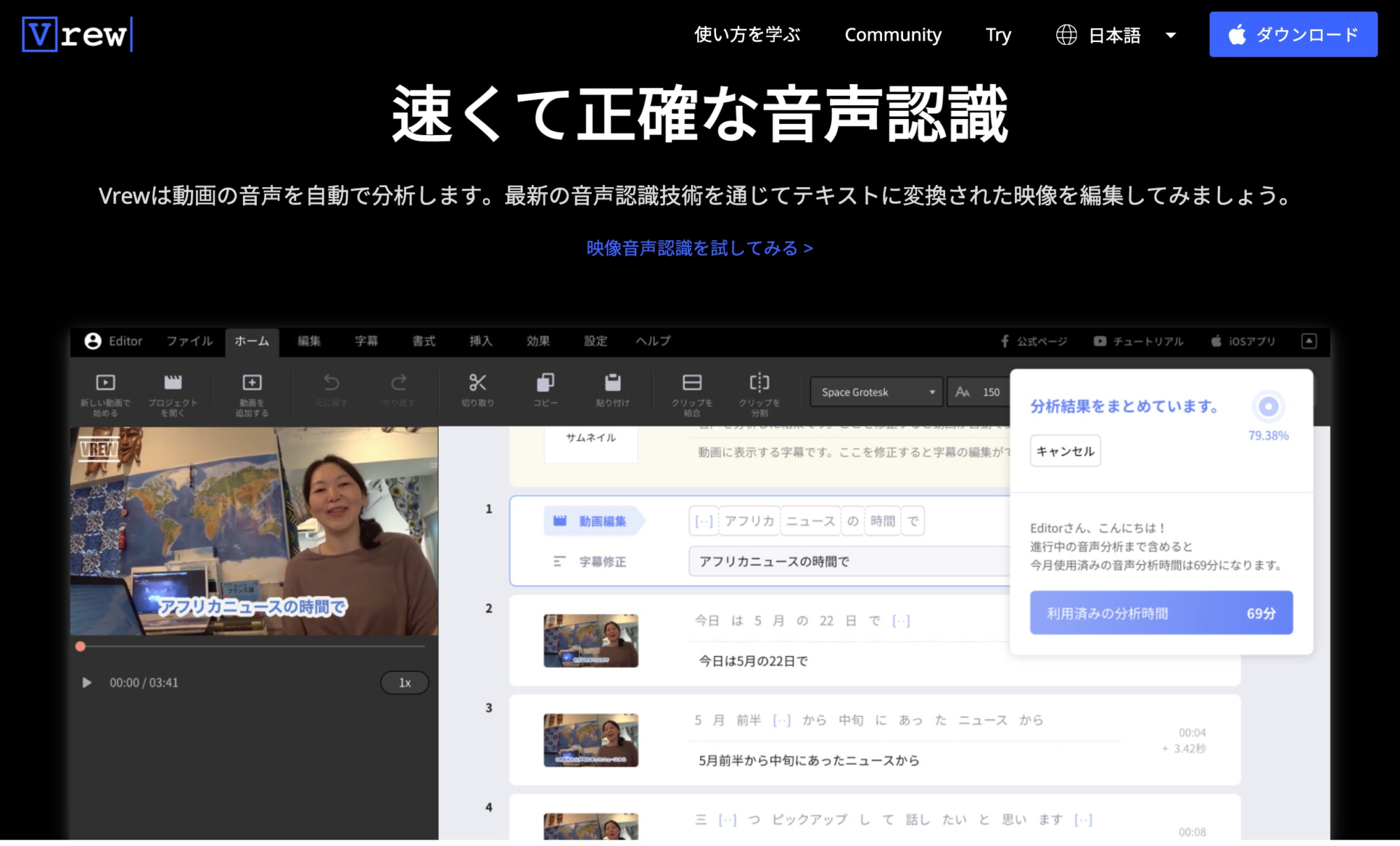Click the Editor profile avatar icon
Image resolution: width=1400 pixels, height=846 pixels.
92,341
